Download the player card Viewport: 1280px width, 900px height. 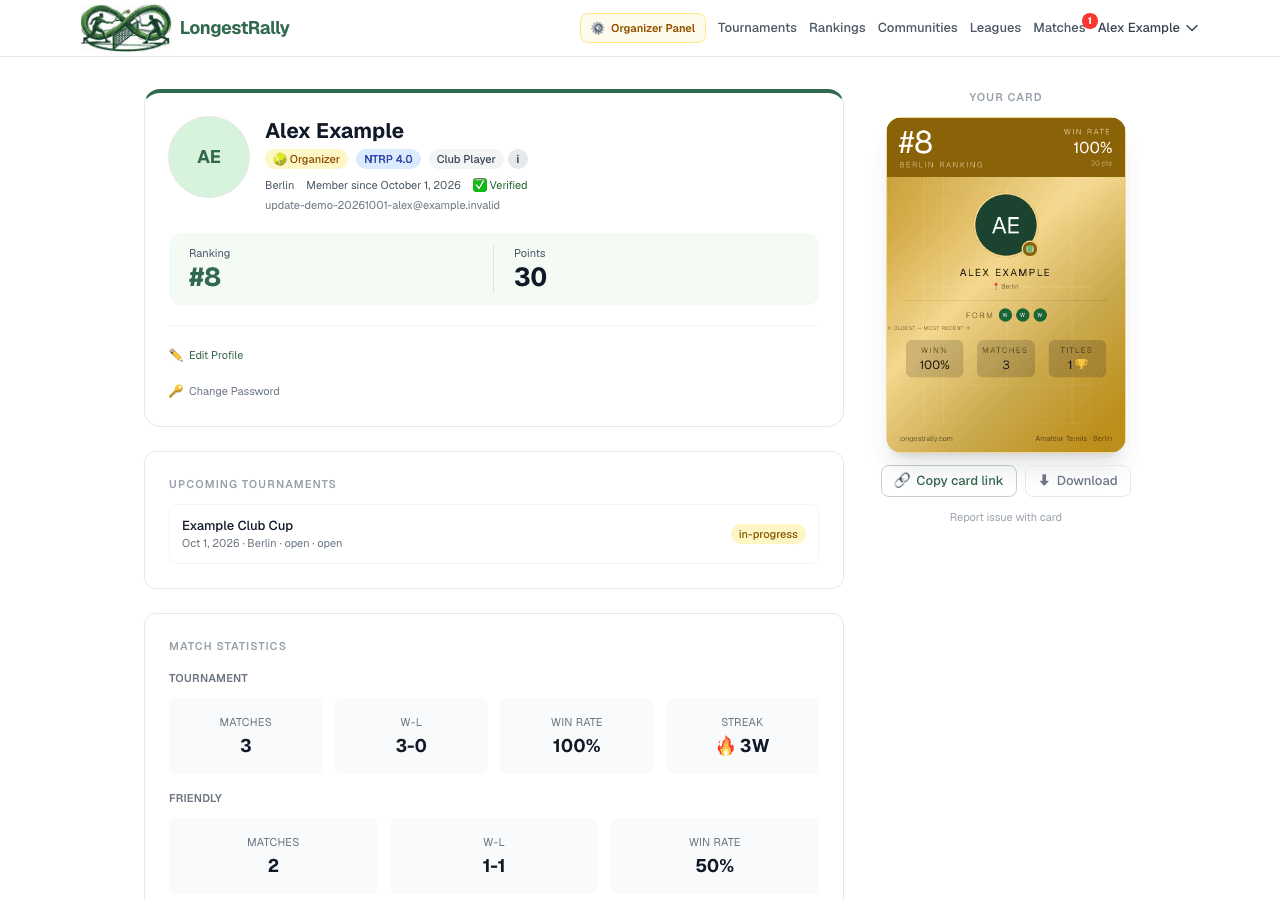pos(1078,481)
